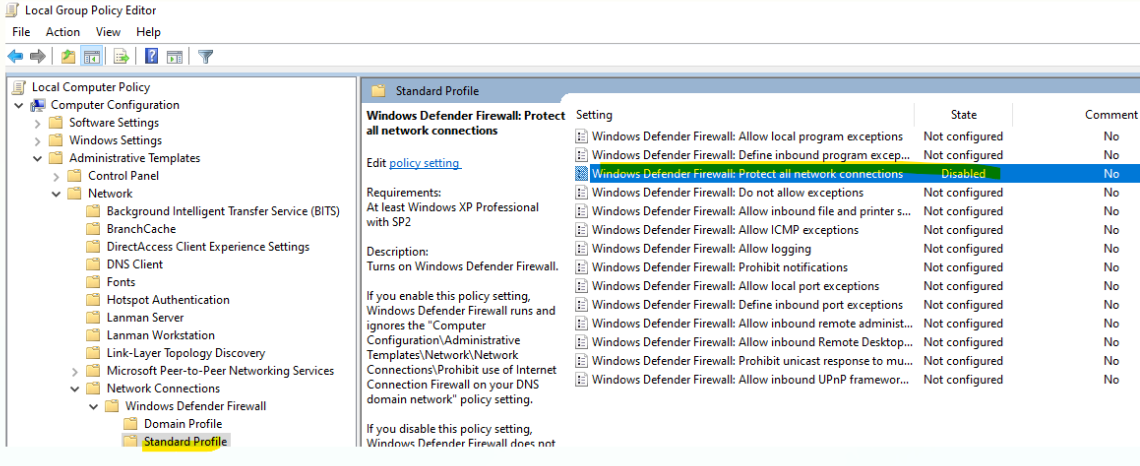Go back with the blue Back arrow
Viewport: 1140px width, 466px height.
(x=15, y=56)
